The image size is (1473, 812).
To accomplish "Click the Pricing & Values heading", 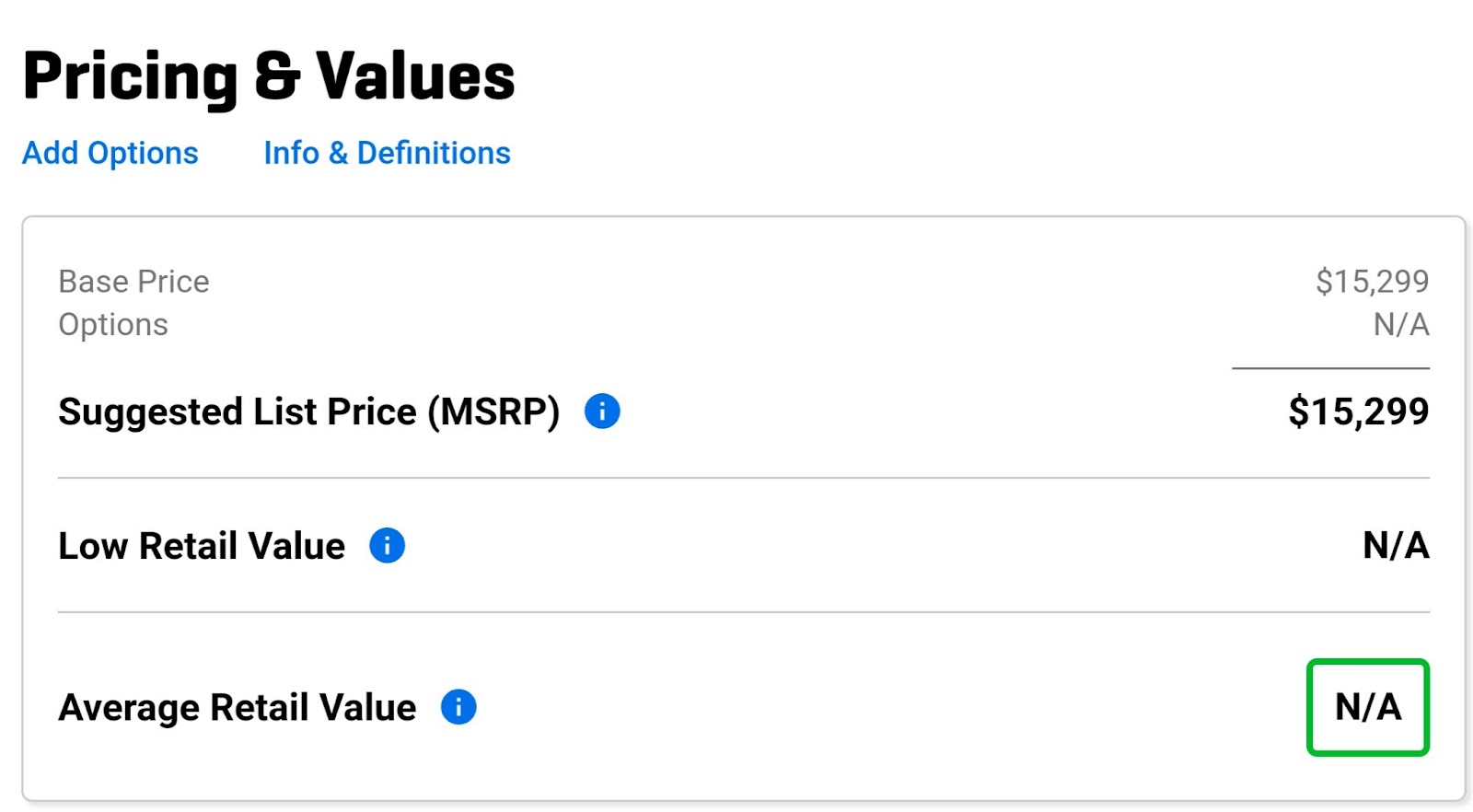I will (269, 75).
